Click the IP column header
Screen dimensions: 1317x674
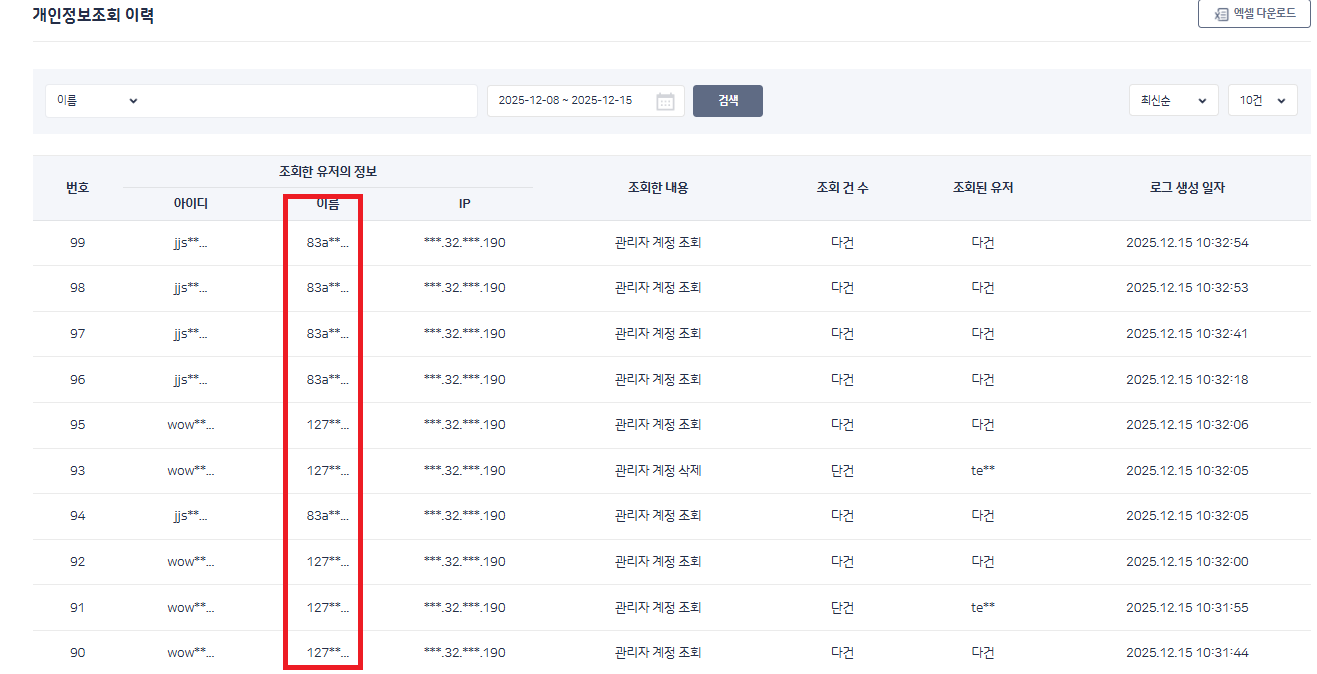[464, 204]
